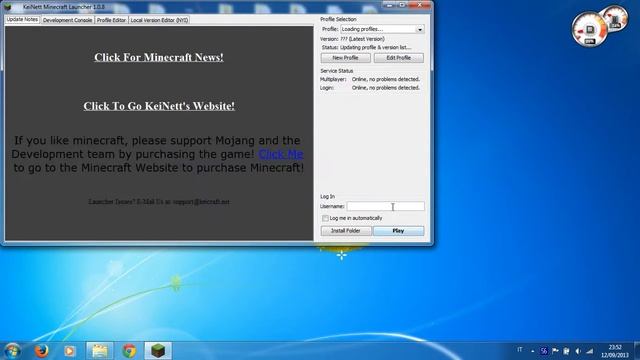Image resolution: width=640 pixels, height=360 pixels.
Task: Click the launcher's title bar creeper icon
Action: coord(8,7)
